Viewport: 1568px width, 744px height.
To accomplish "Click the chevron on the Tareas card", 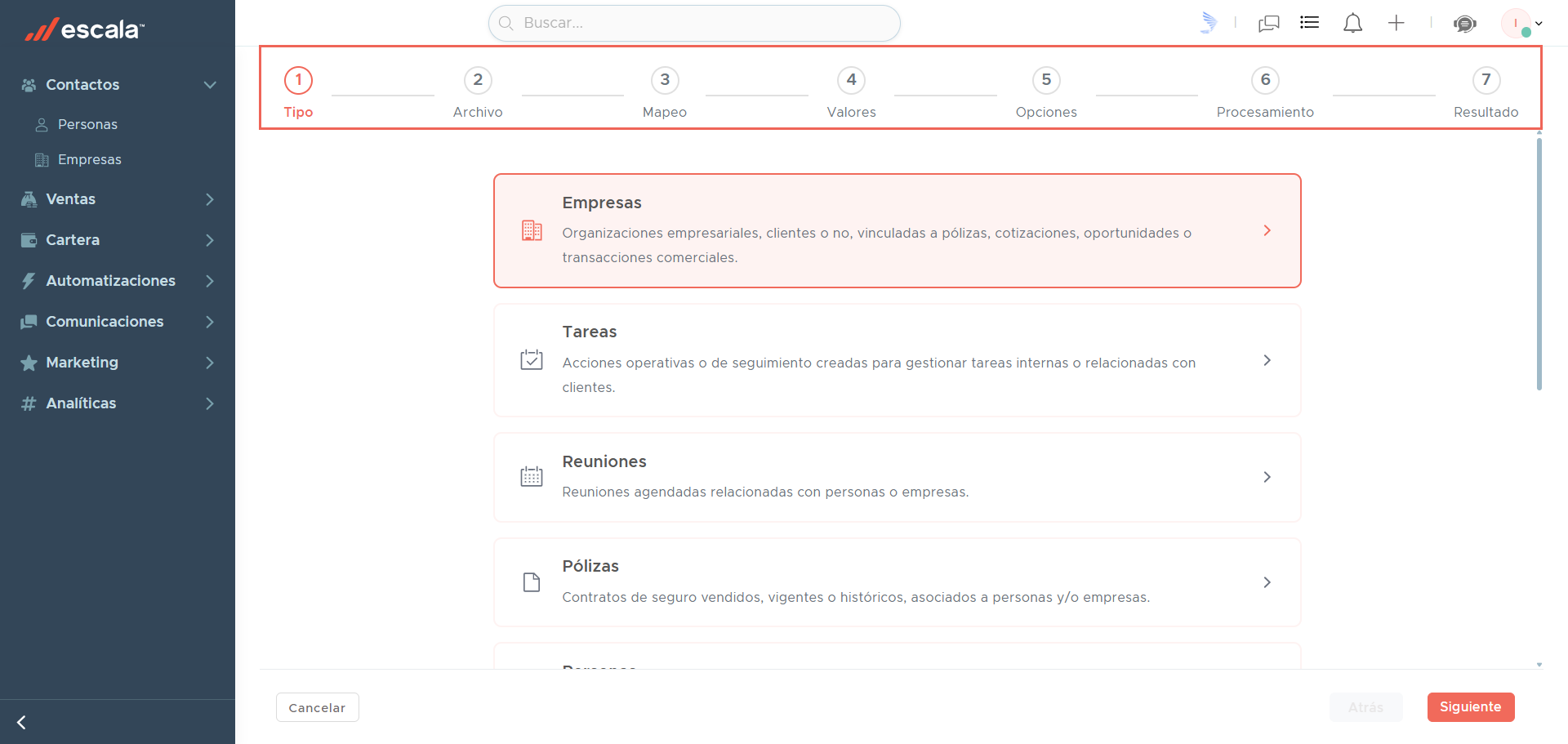I will pyautogui.click(x=1267, y=360).
